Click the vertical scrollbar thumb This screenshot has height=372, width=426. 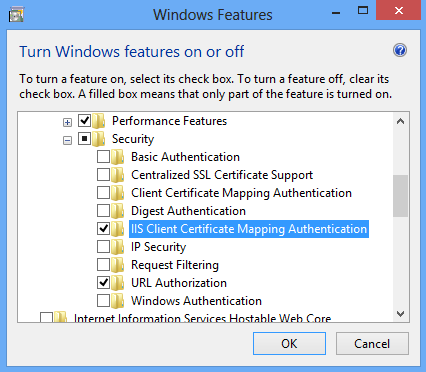[400, 196]
